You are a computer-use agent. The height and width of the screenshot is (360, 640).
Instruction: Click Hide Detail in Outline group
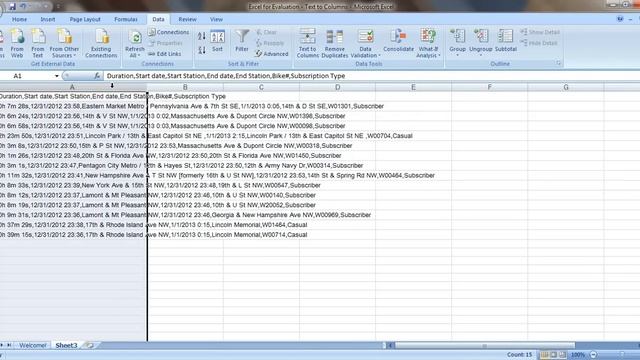pos(539,43)
